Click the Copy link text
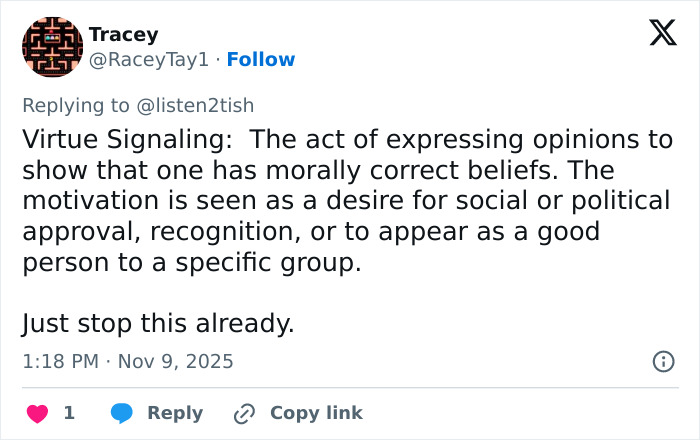Screen dimensions: 700x440 (316, 413)
